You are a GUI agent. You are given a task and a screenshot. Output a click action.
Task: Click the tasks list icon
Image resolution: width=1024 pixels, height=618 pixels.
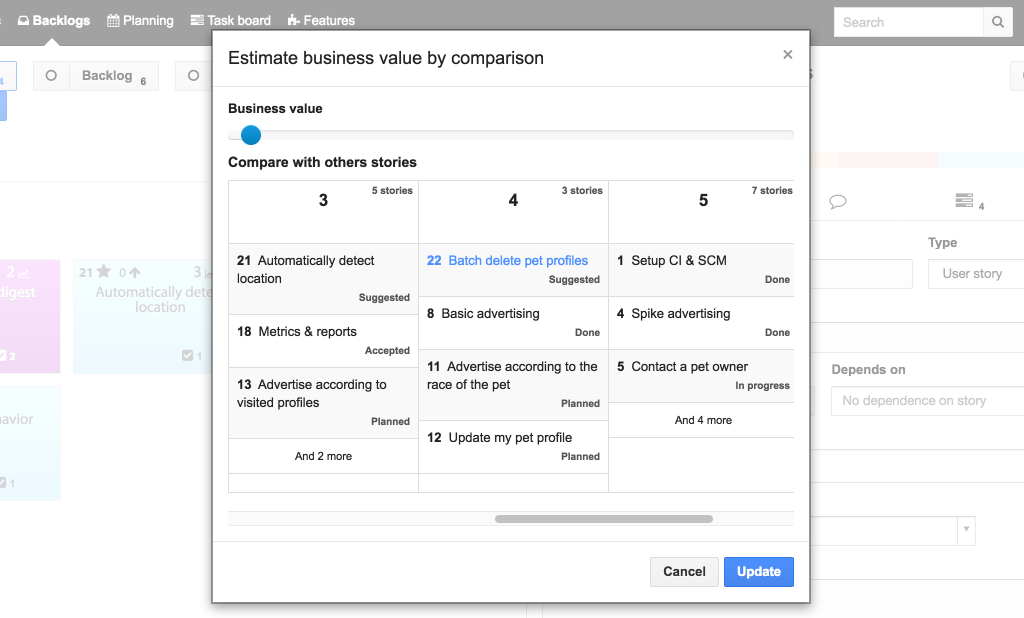[964, 202]
